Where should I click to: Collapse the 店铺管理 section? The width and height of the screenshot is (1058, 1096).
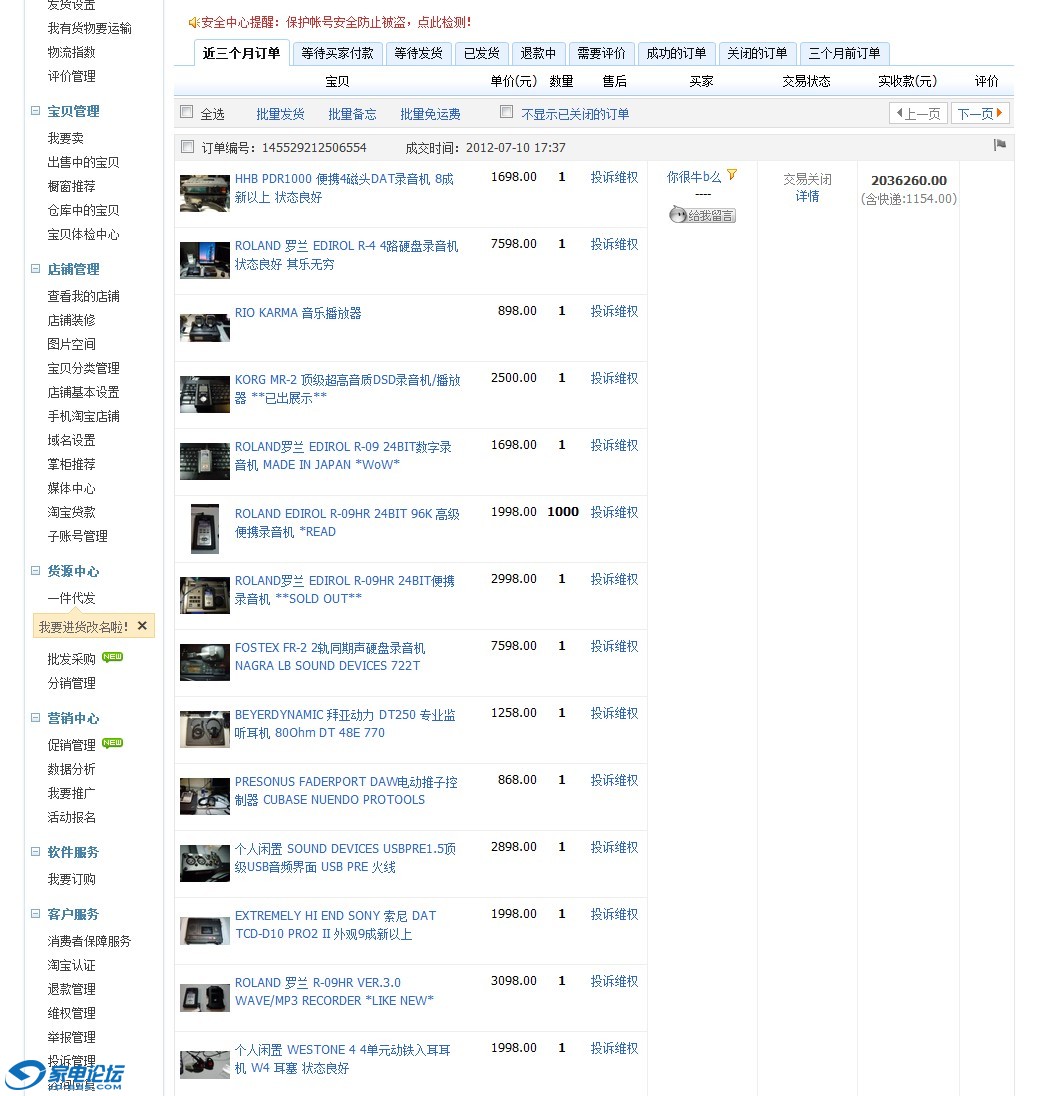(x=36, y=268)
